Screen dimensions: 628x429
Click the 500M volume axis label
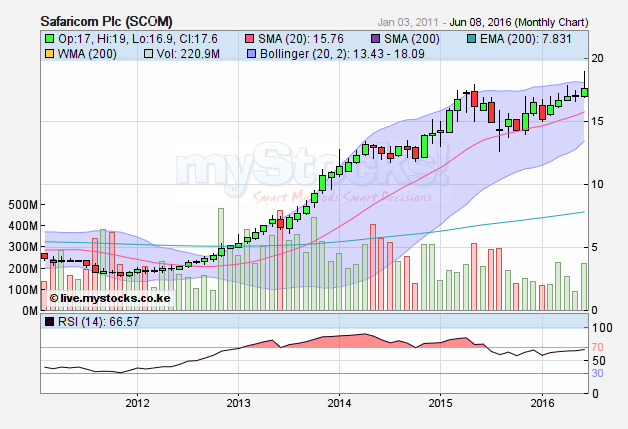coord(19,204)
